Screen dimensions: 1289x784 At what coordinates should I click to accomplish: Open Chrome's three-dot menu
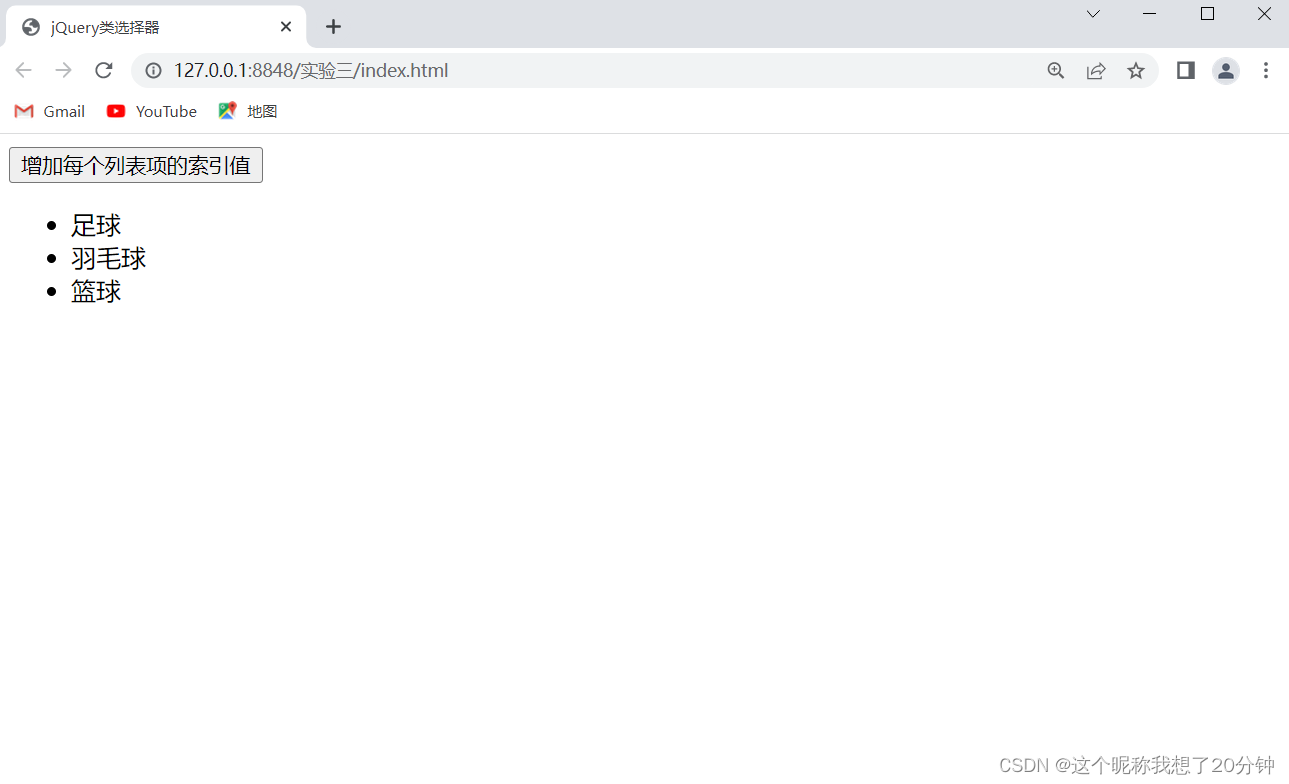(1266, 70)
